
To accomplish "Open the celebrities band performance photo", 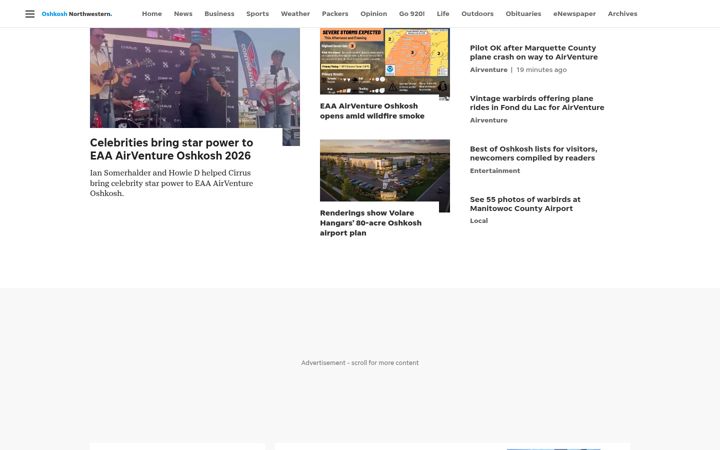I will click(x=195, y=78).
